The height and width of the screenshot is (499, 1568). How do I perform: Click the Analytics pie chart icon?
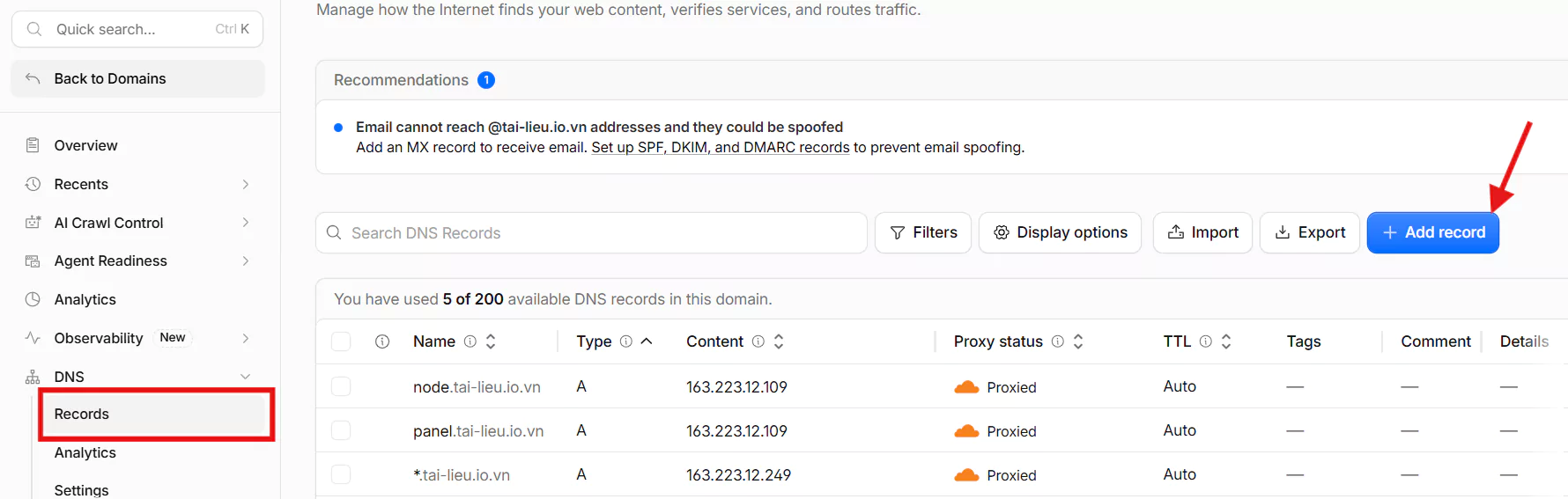click(x=33, y=299)
